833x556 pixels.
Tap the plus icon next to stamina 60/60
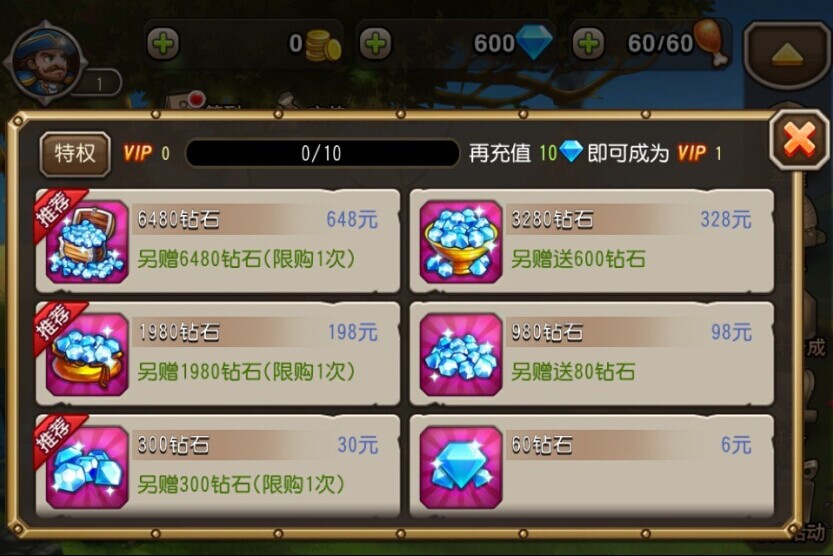point(589,43)
